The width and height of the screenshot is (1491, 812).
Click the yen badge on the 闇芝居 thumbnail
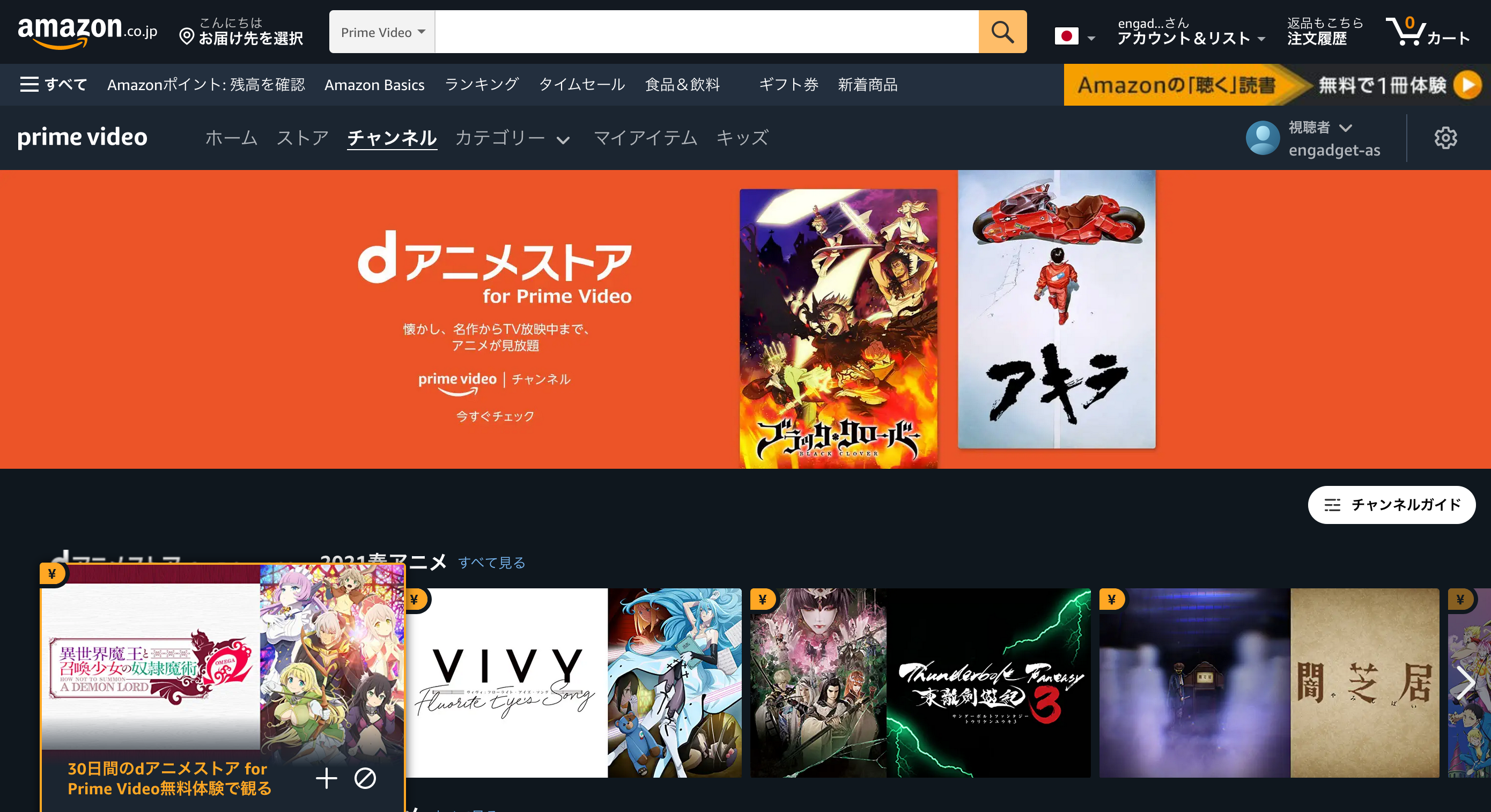point(1112,599)
